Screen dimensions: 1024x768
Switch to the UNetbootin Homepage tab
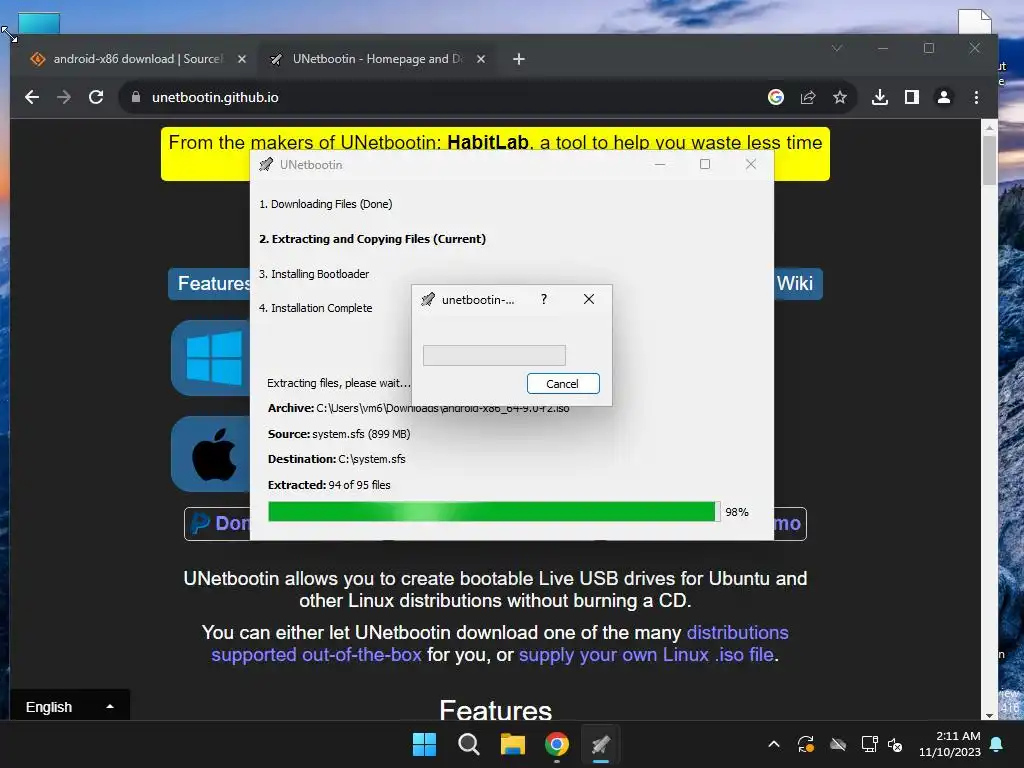[376, 59]
